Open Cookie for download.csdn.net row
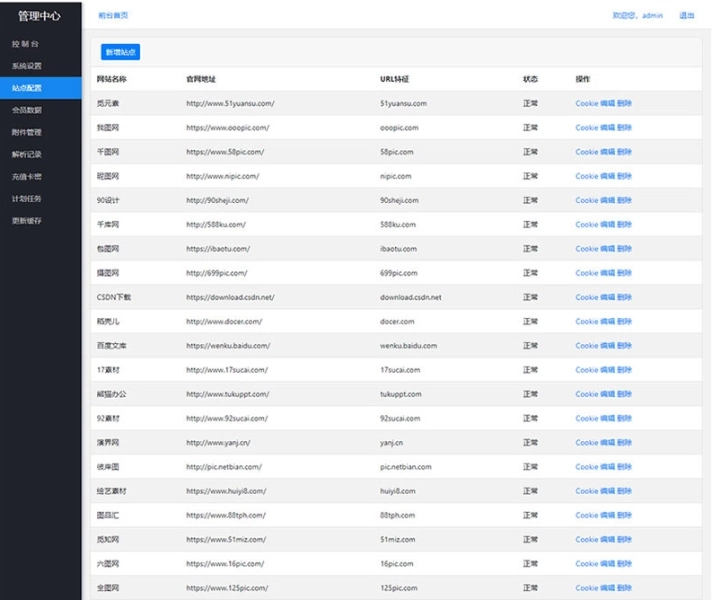This screenshot has height=600, width=712. point(587,297)
